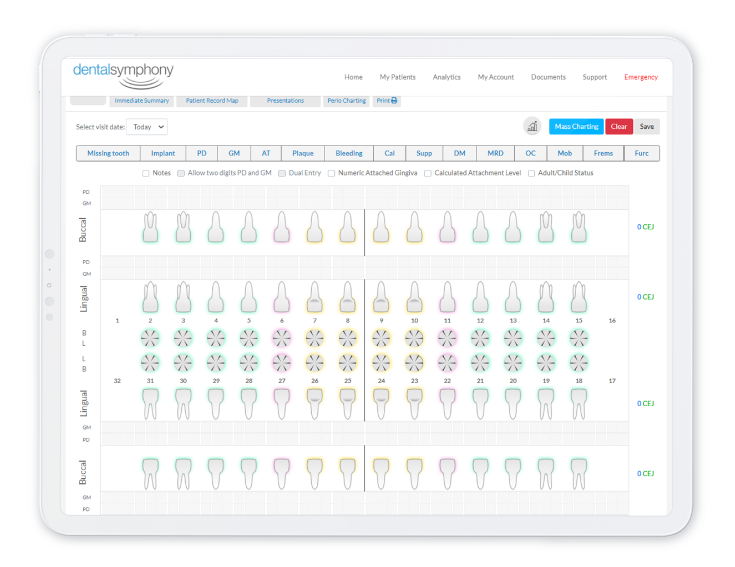
Task: Click the Print button with printer icon
Action: [x=387, y=101]
